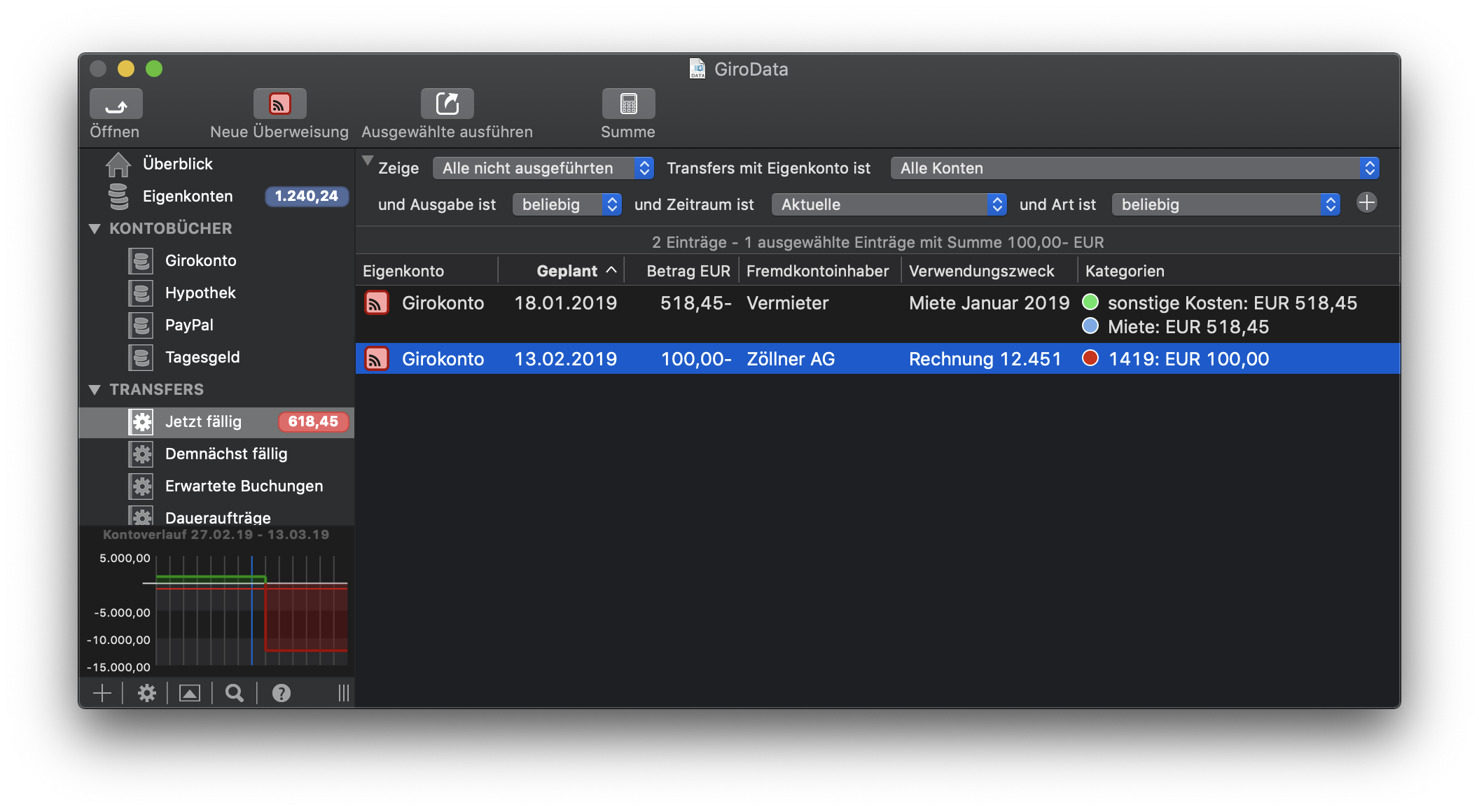Click the PayPal ledger icon
This screenshot has width=1479, height=812.
(x=141, y=325)
